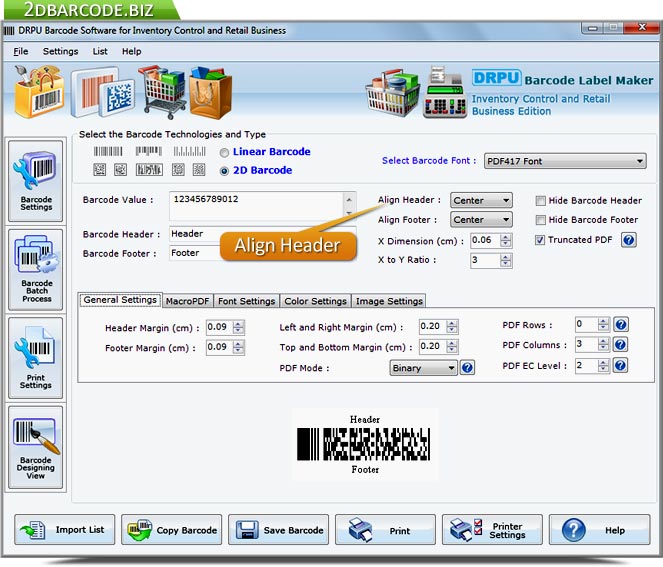This screenshot has height=567, width=663.
Task: Open the Print Settings sidebar panel
Action: (x=36, y=358)
